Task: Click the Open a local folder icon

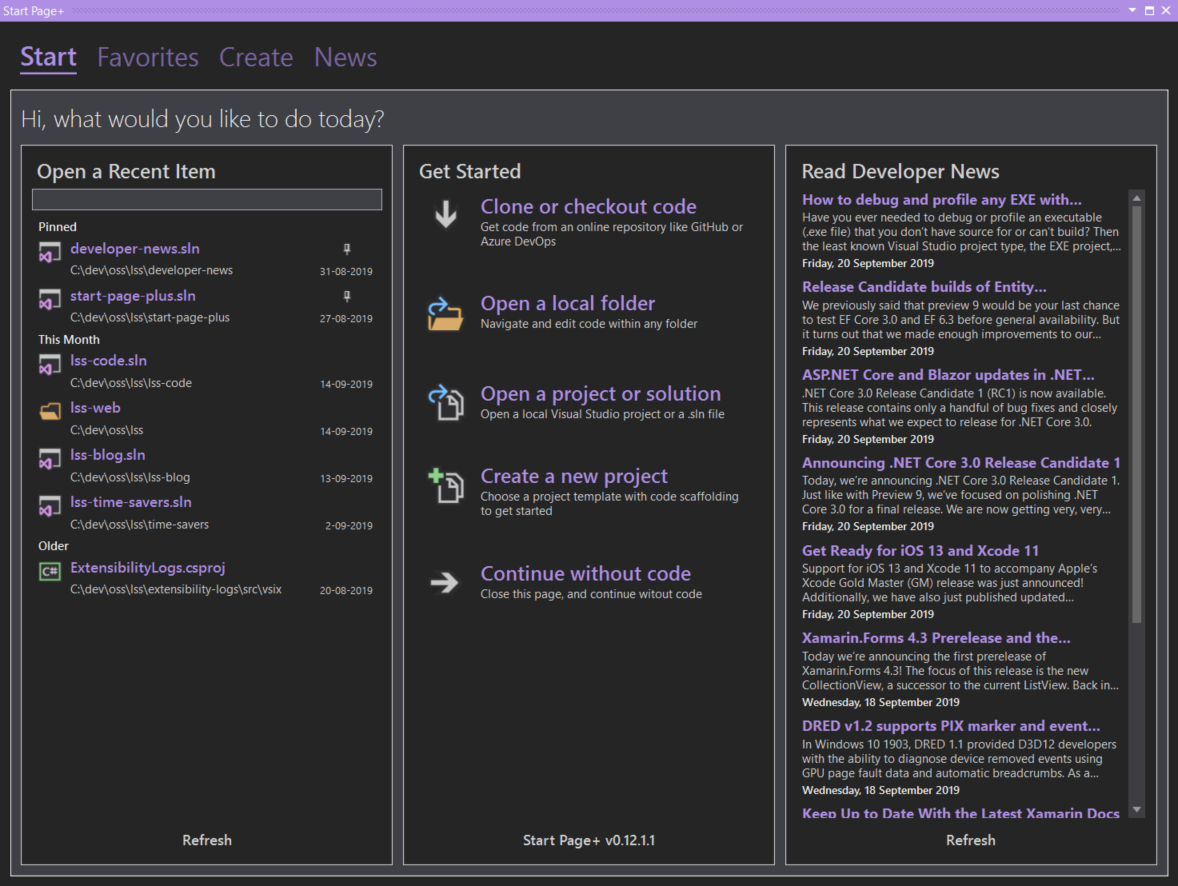Action: click(x=445, y=313)
